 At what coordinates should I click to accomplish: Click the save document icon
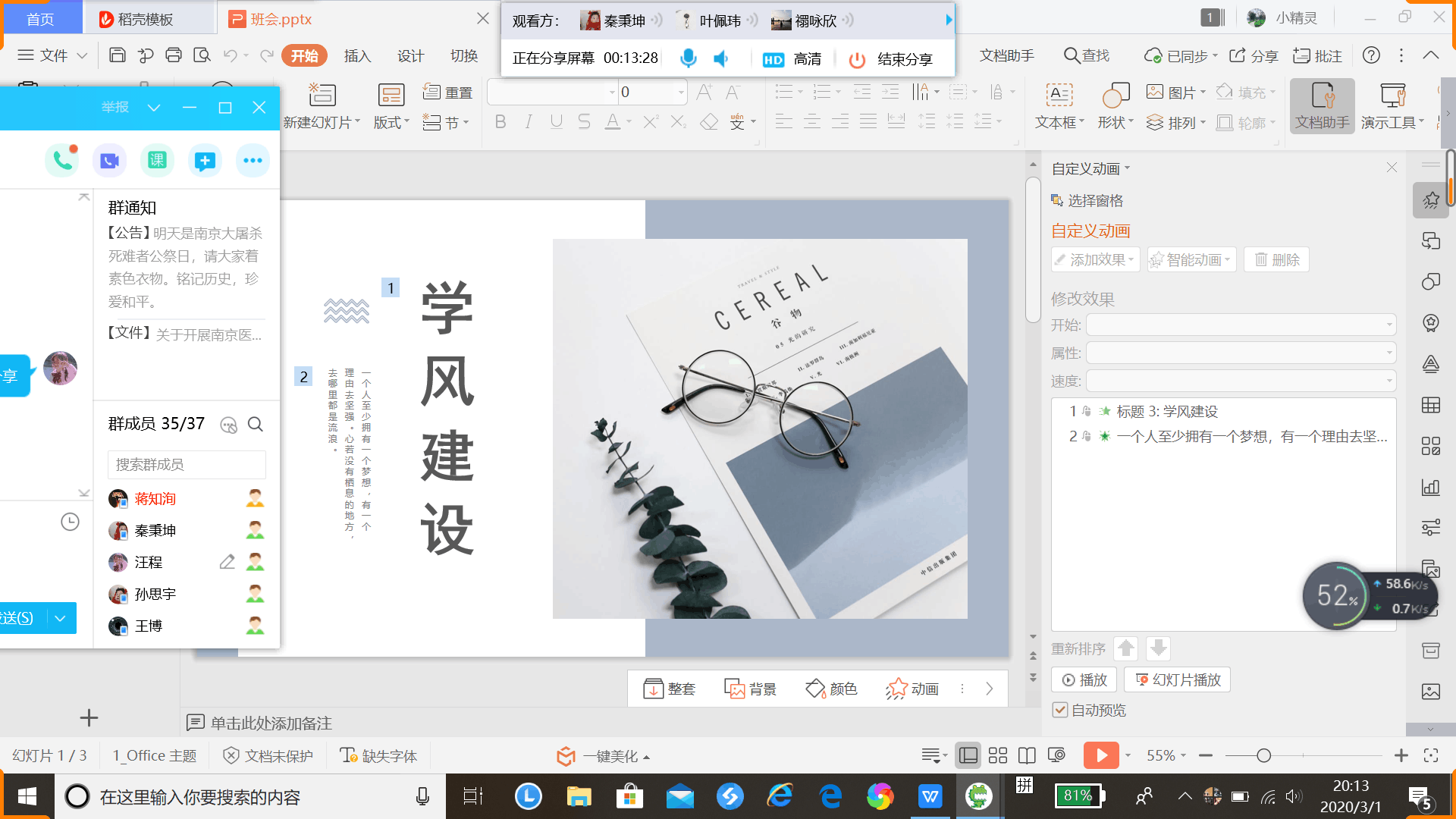click(x=117, y=55)
